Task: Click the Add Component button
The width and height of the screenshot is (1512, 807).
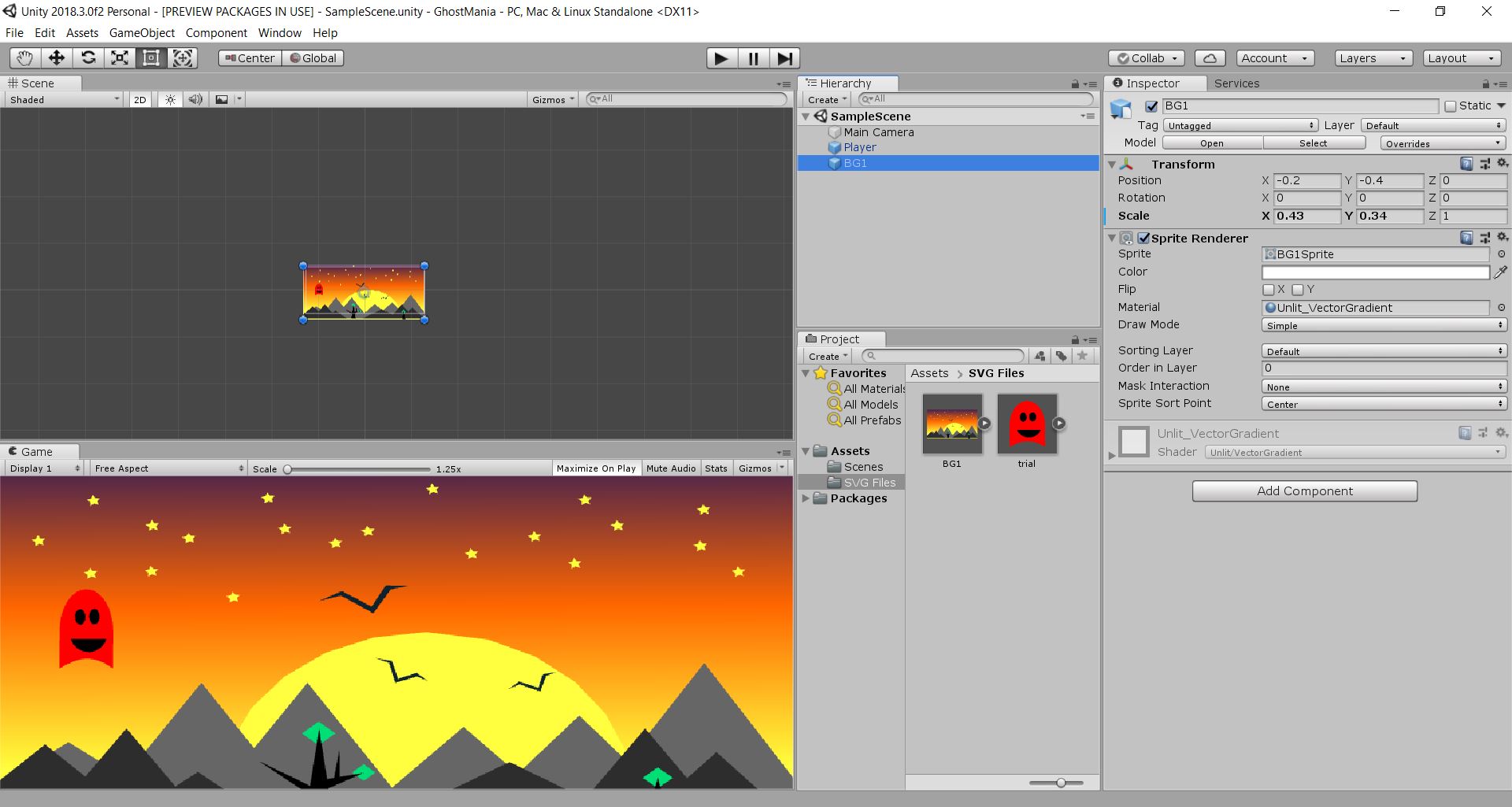Action: pos(1304,490)
